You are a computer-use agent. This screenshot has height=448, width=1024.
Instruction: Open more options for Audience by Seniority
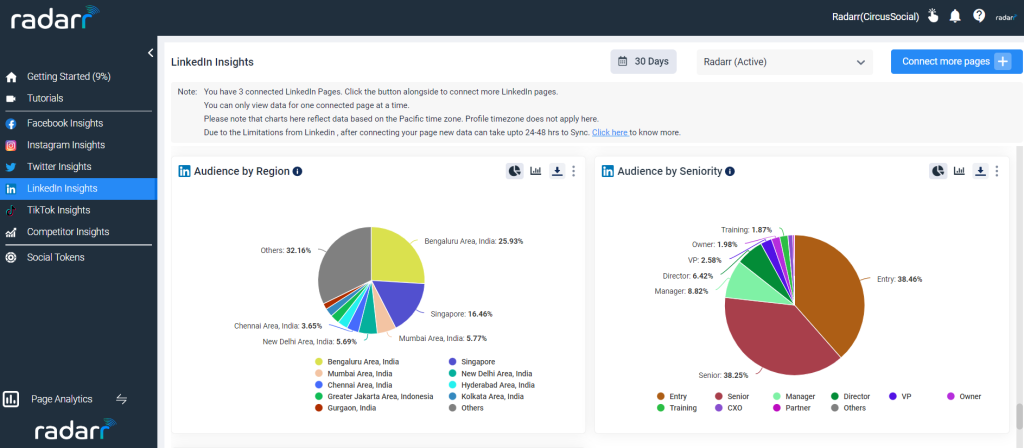click(997, 171)
